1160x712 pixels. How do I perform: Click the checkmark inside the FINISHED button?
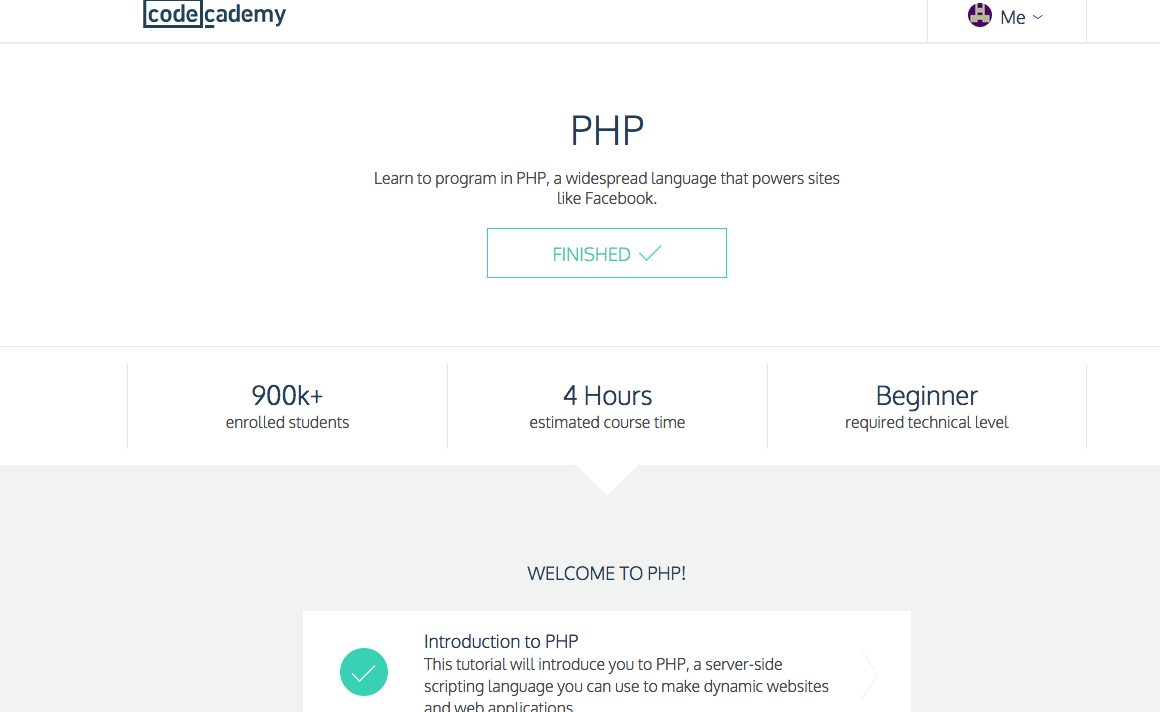click(x=650, y=253)
